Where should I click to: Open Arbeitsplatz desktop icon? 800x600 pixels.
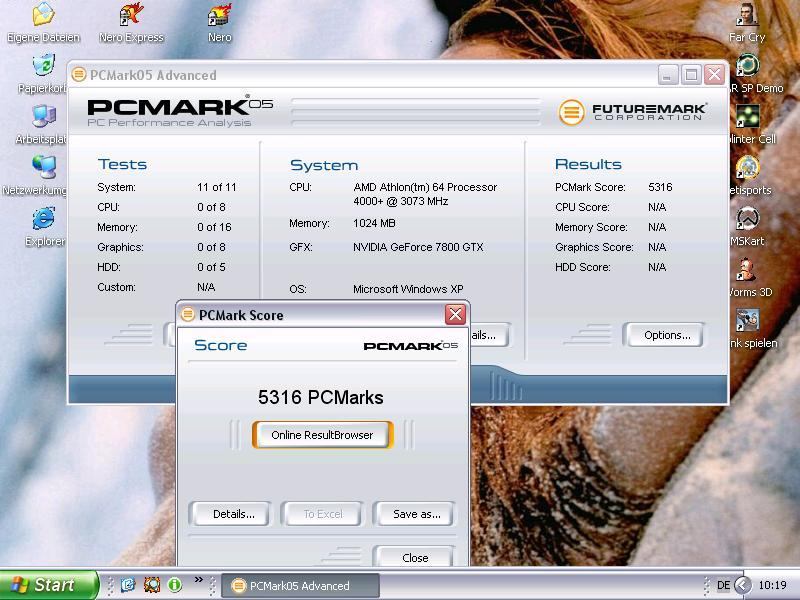pos(43,125)
